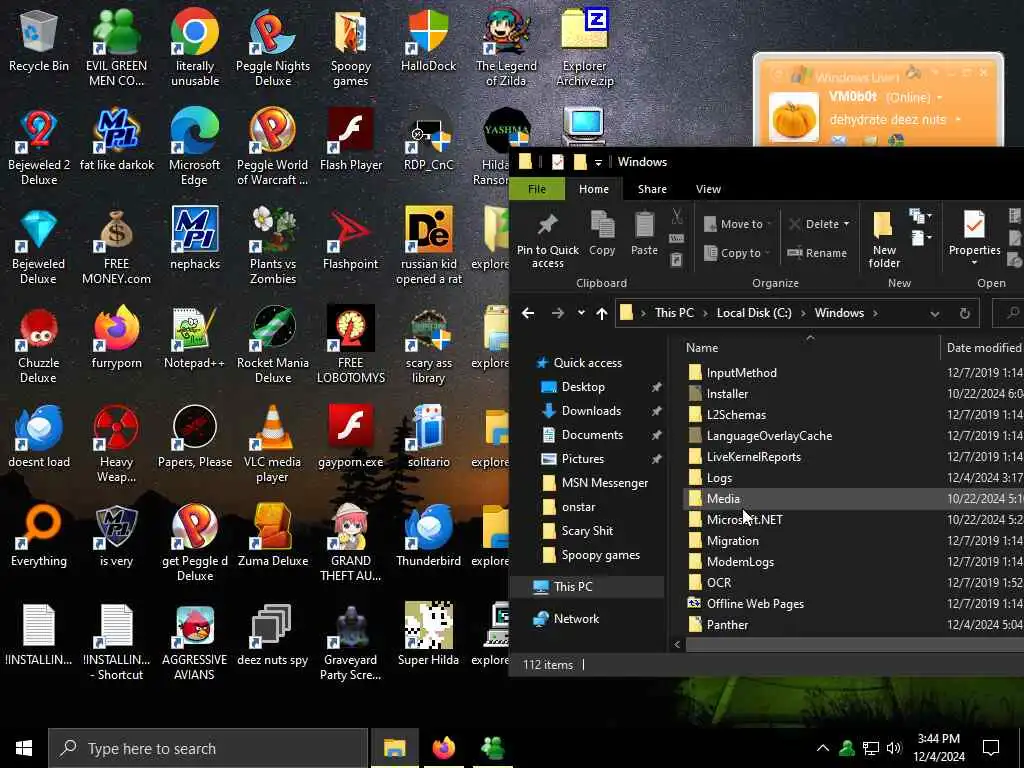
Task: Select Quick access in navigation pane
Action: point(587,362)
